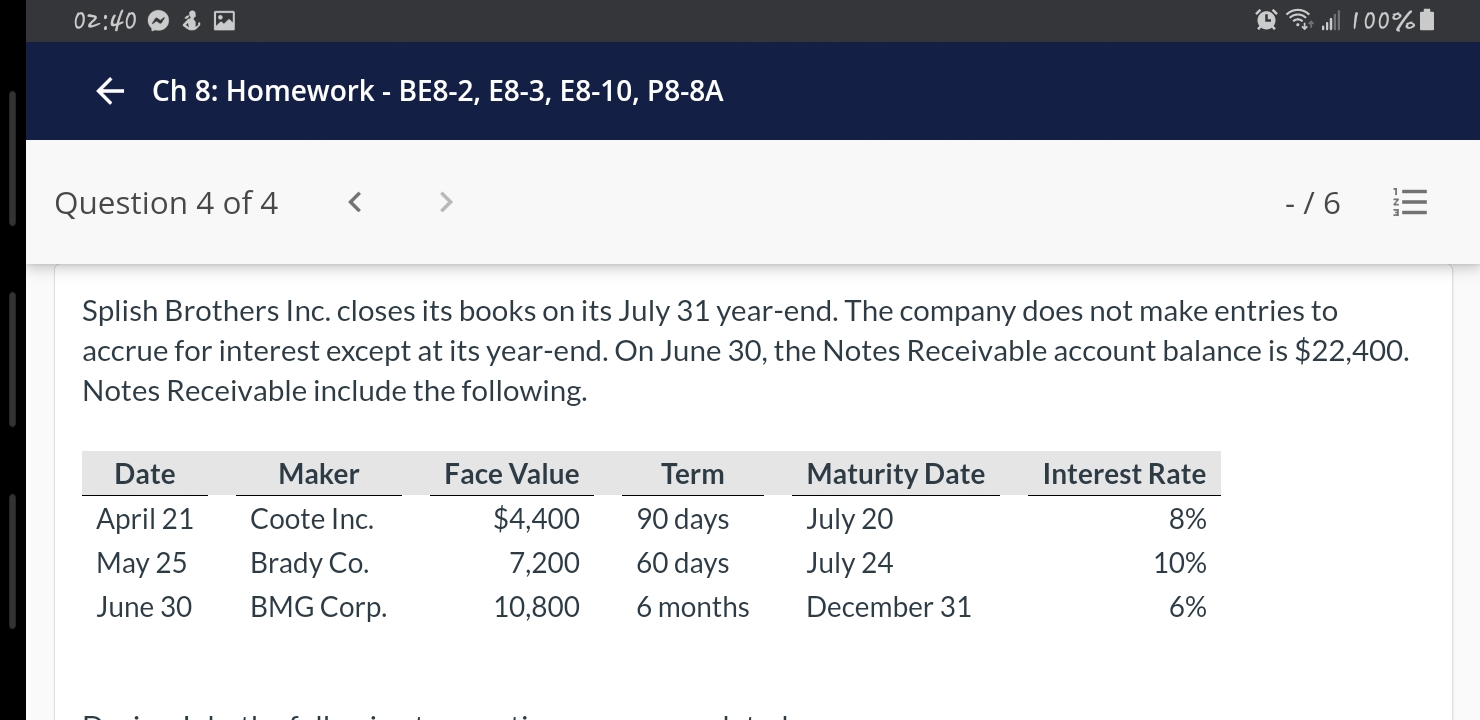The image size is (1480, 720).
Task: Tap the gallery notification icon
Action: click(x=222, y=19)
